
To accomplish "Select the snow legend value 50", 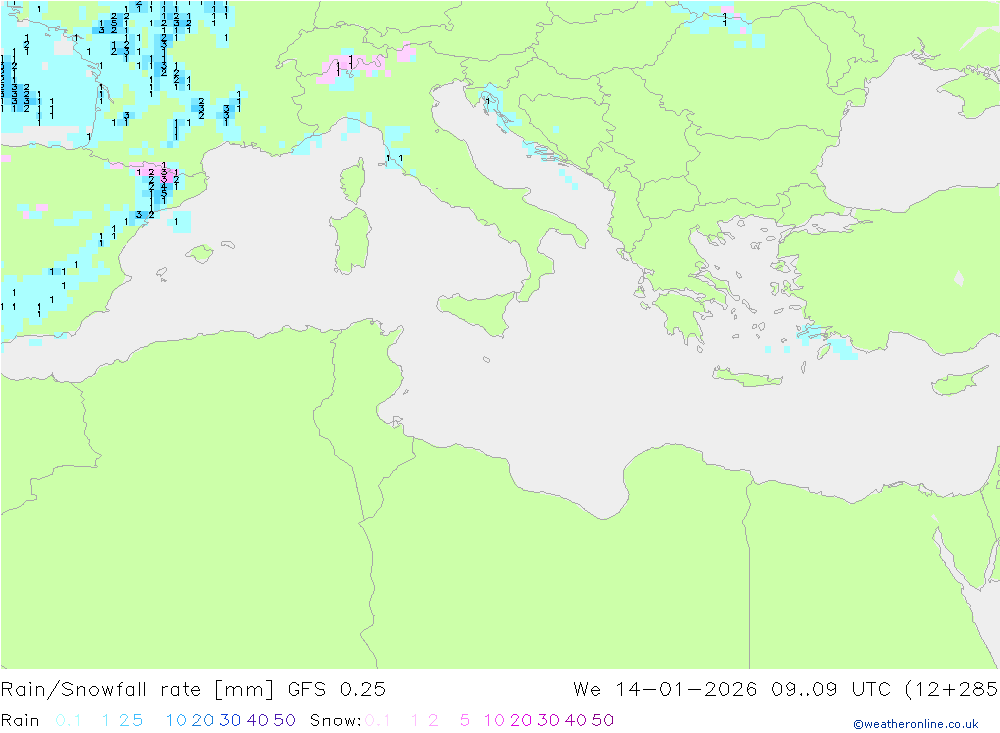I will point(603,720).
